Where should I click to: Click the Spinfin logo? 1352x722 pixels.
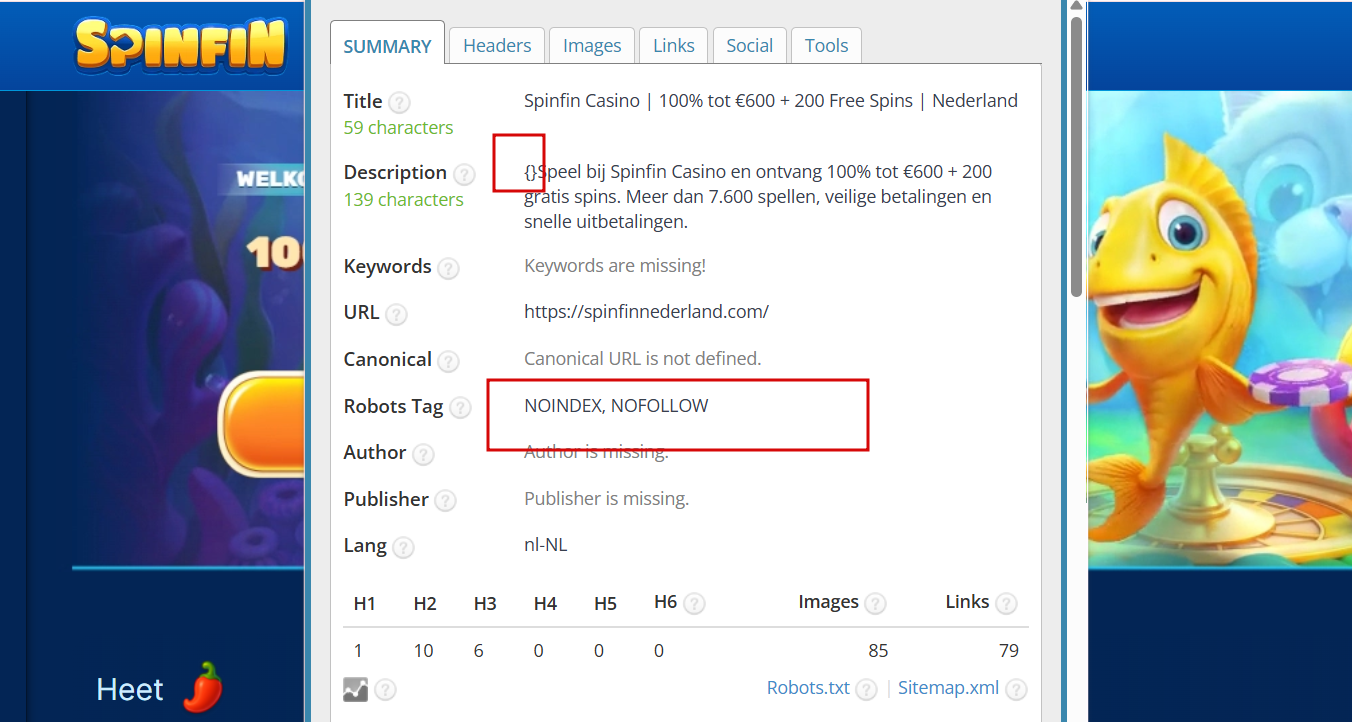[x=181, y=46]
